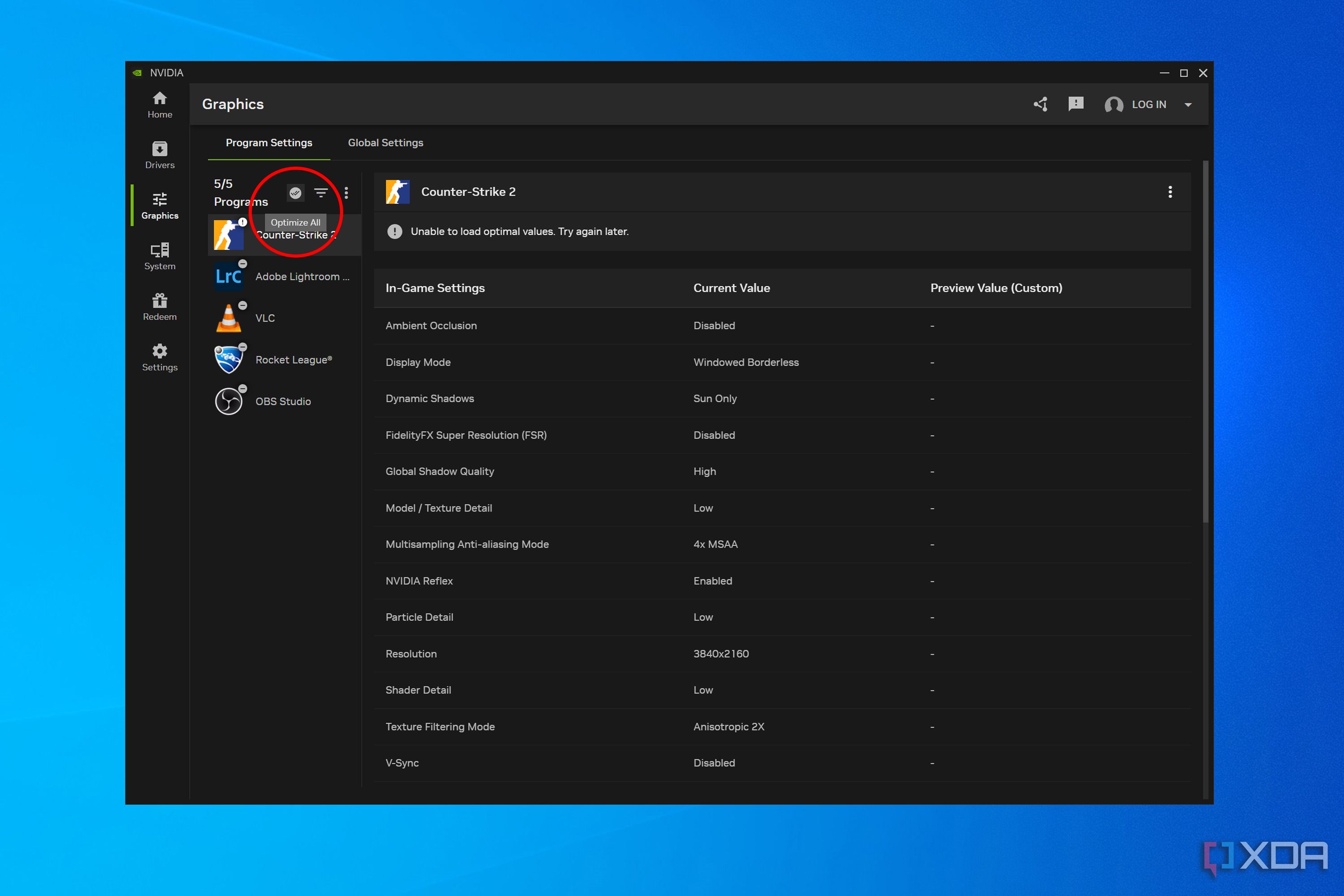This screenshot has width=1344, height=896.
Task: Switch to the Global Settings tab
Action: pyautogui.click(x=385, y=142)
